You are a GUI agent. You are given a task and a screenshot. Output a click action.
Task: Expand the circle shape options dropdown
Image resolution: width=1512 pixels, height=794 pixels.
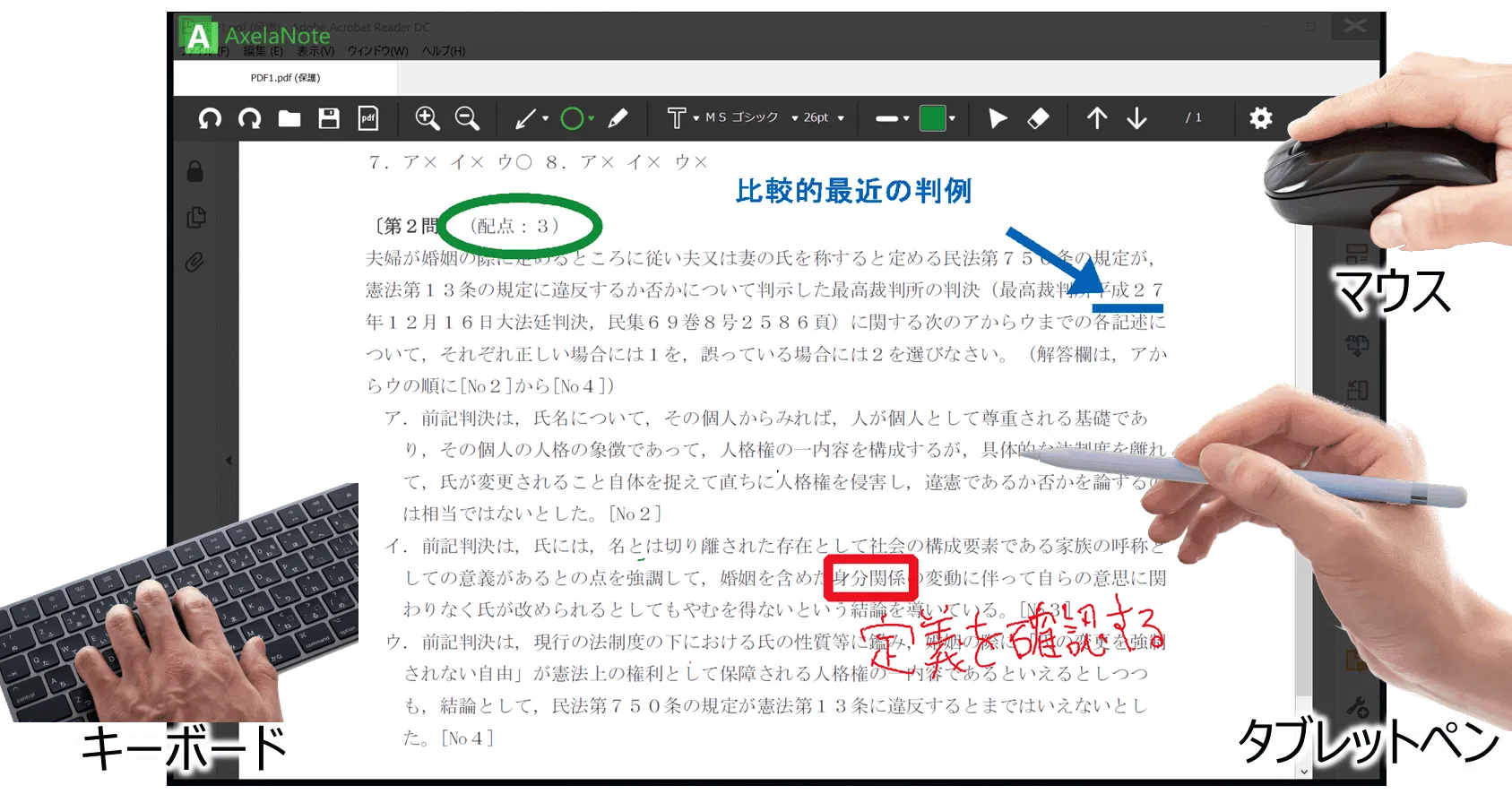pyautogui.click(x=592, y=118)
